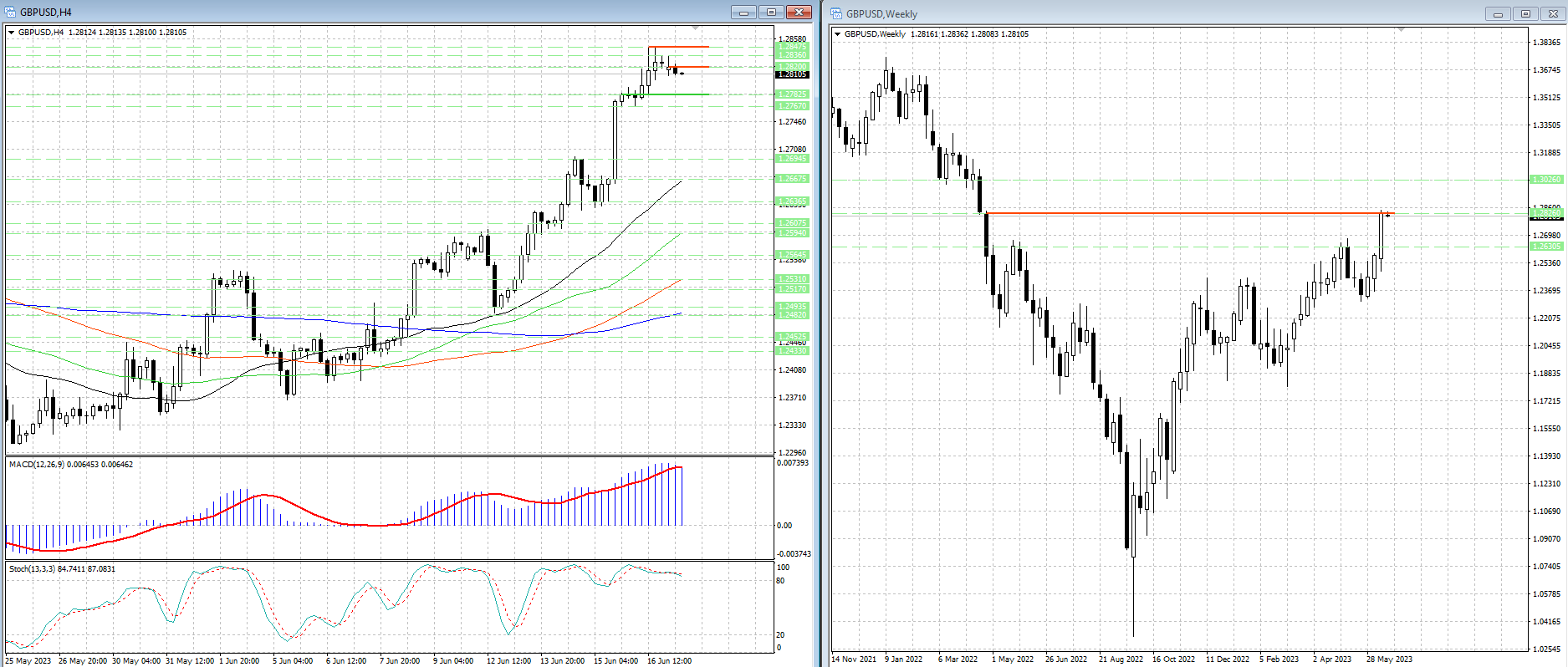
Task: Expand the triangle arrow beside GBPUSD,H4 label
Action: point(12,33)
